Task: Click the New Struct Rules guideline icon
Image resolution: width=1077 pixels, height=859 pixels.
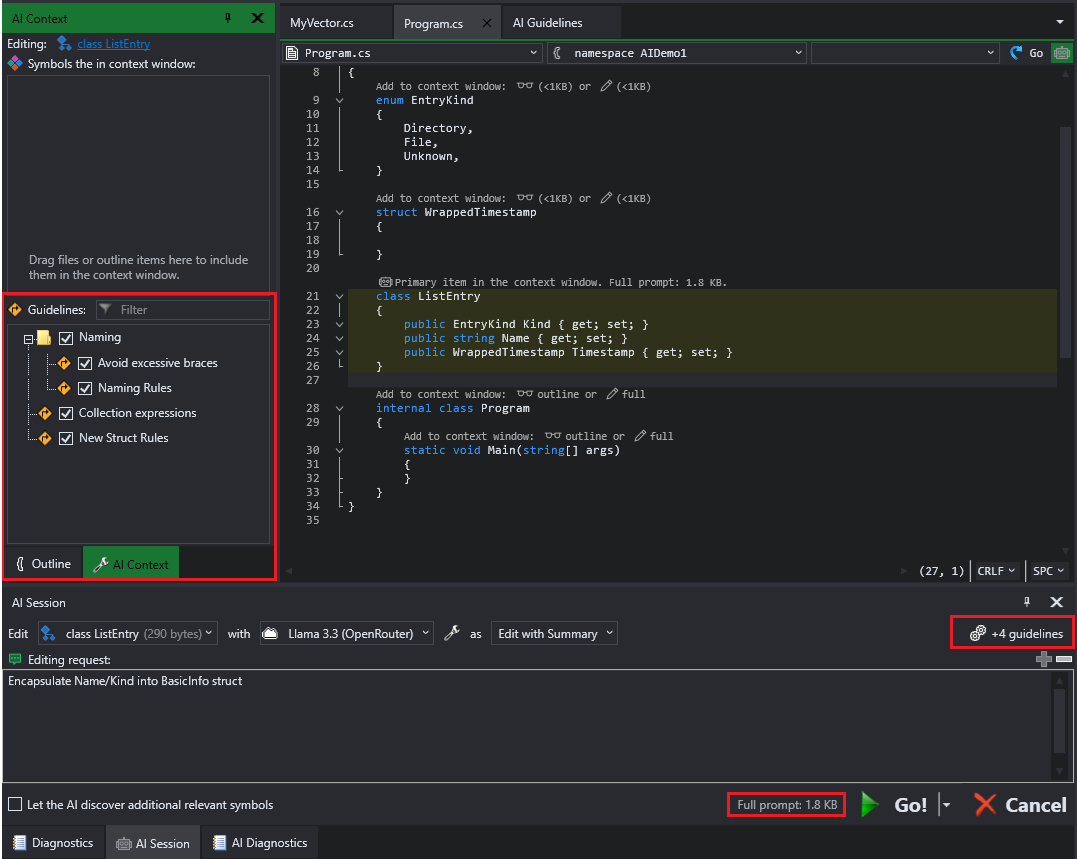Action: (45, 438)
